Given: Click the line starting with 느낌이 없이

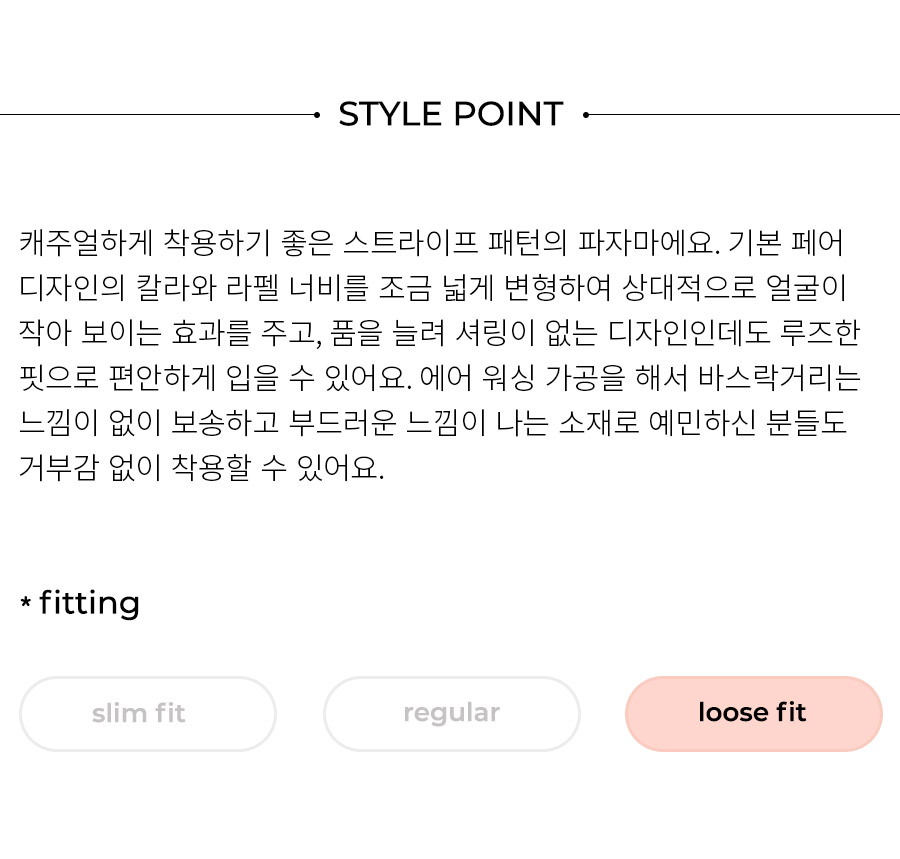Looking at the screenshot, I should (x=433, y=423).
